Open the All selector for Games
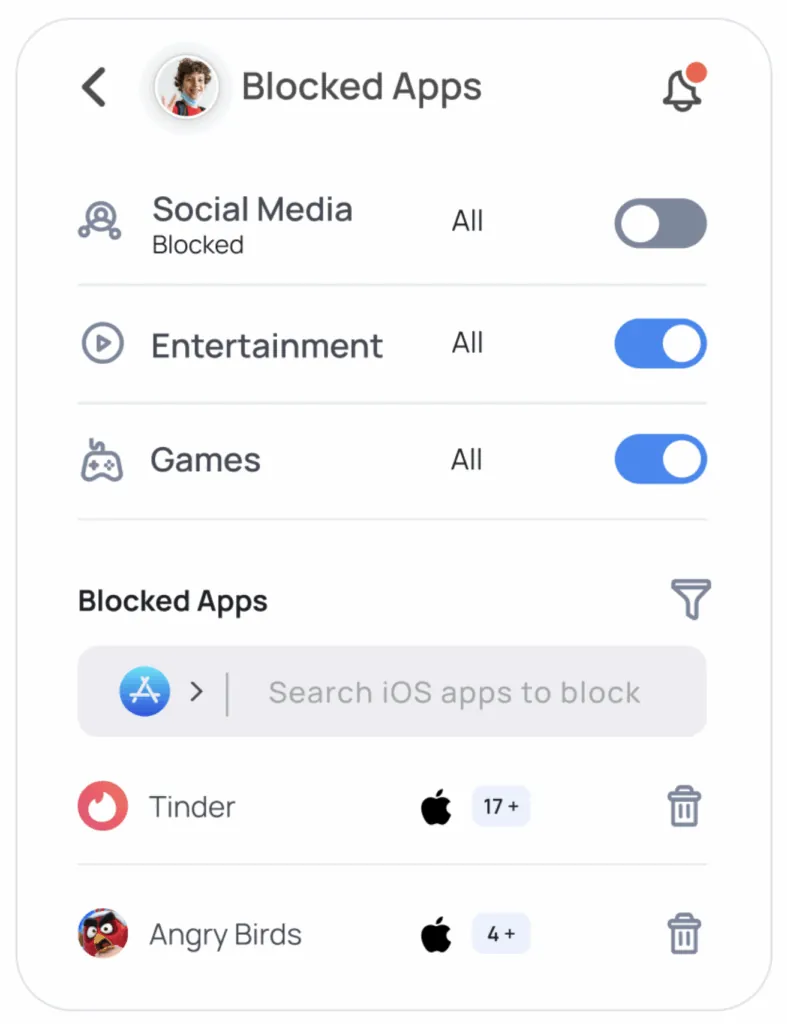This screenshot has height=1024, width=787. (467, 460)
